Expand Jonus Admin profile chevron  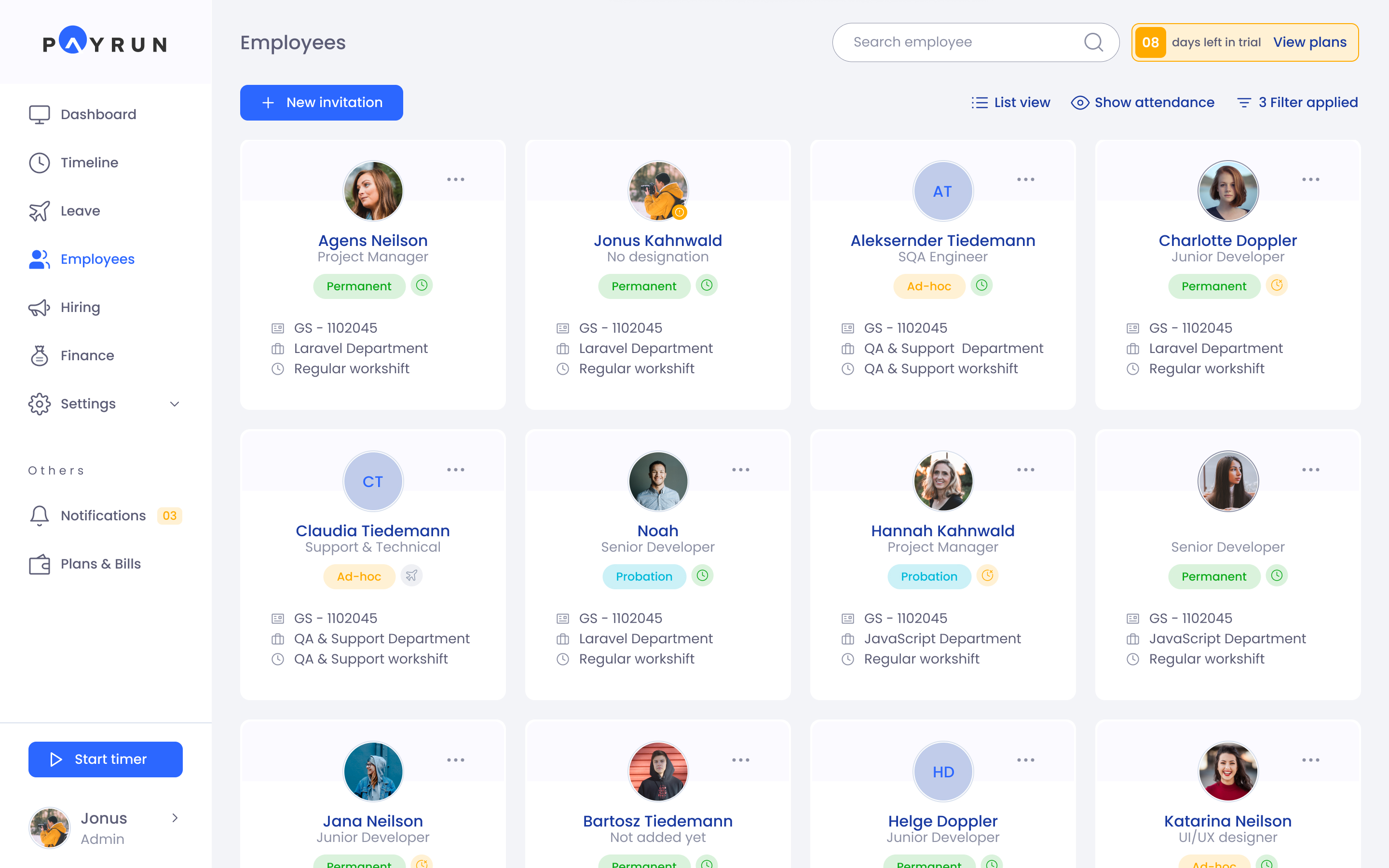(x=175, y=818)
